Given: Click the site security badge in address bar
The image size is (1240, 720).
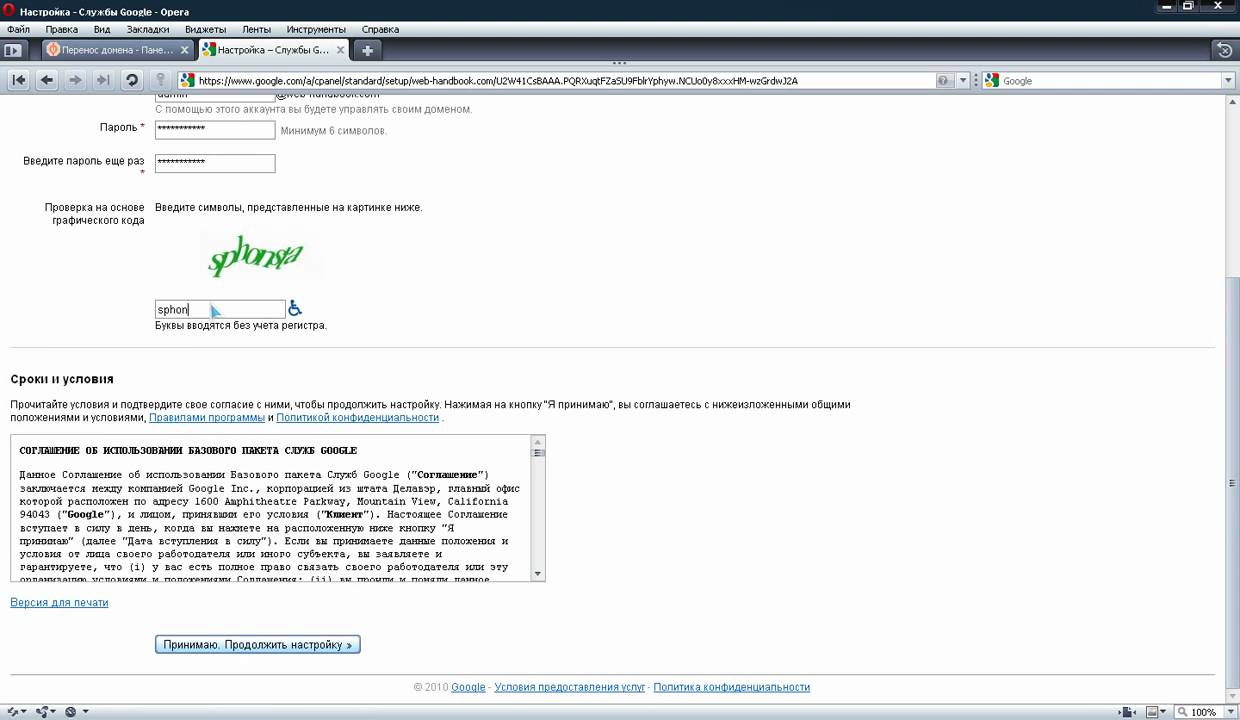Looking at the screenshot, I should (943, 81).
